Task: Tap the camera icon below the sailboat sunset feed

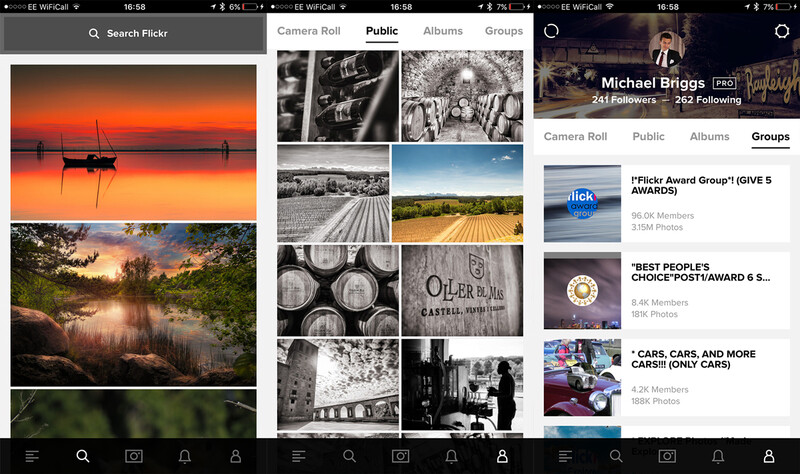Action: [134, 456]
